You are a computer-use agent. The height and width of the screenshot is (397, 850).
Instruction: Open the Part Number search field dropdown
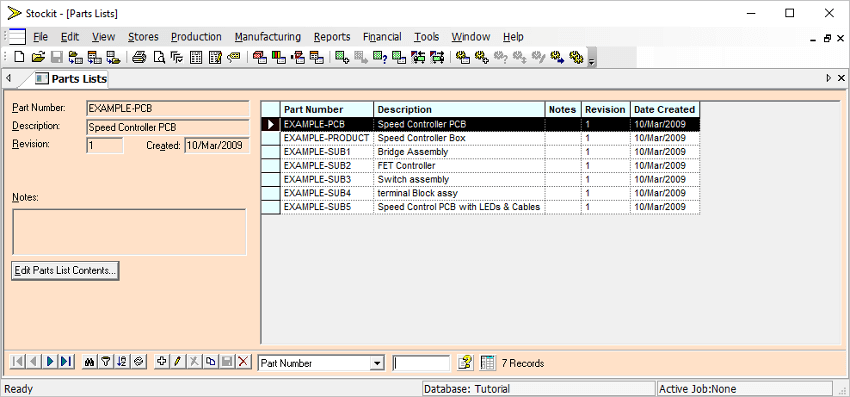[378, 363]
